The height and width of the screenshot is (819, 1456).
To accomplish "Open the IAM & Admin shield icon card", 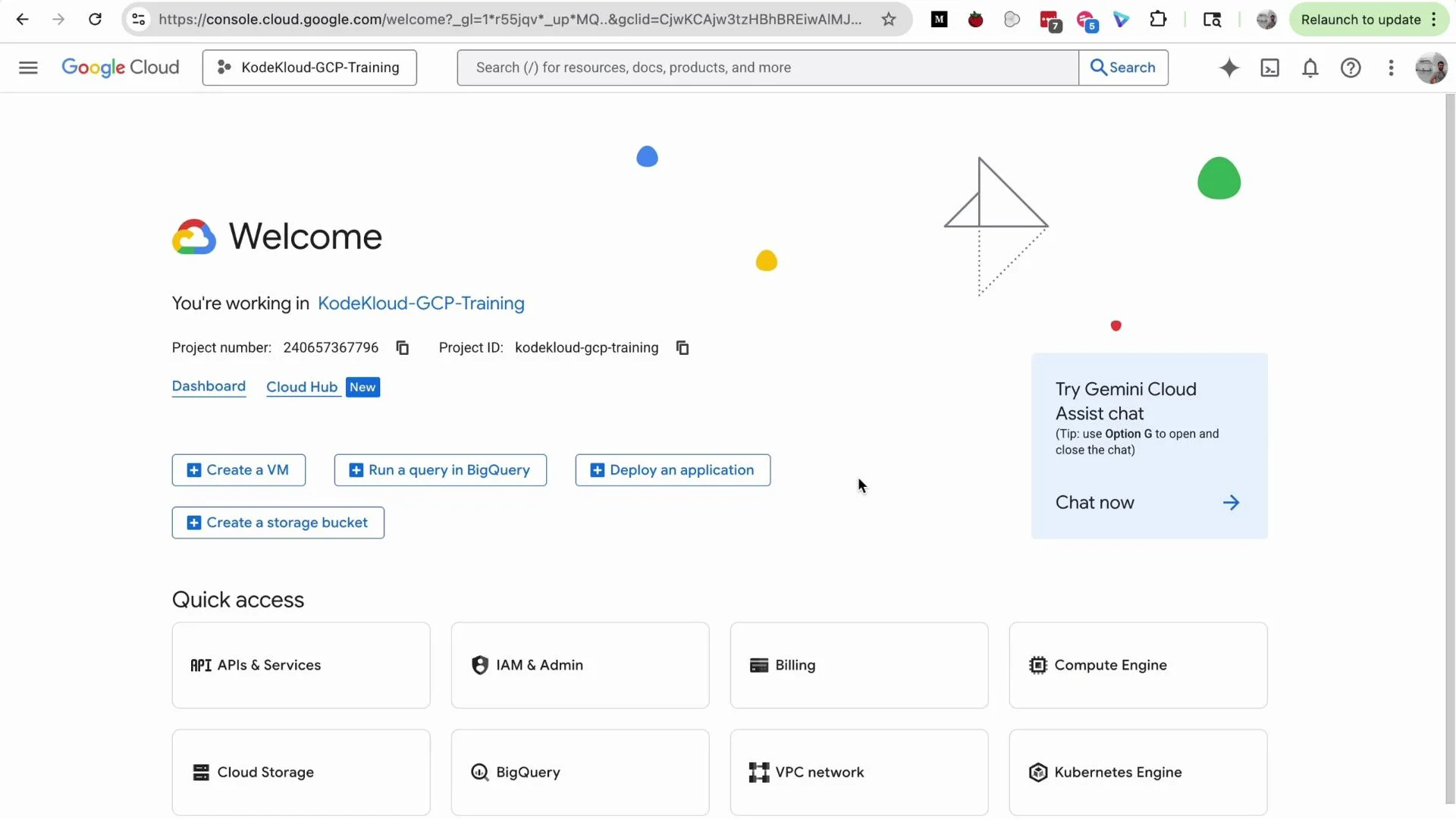I will coord(580,665).
